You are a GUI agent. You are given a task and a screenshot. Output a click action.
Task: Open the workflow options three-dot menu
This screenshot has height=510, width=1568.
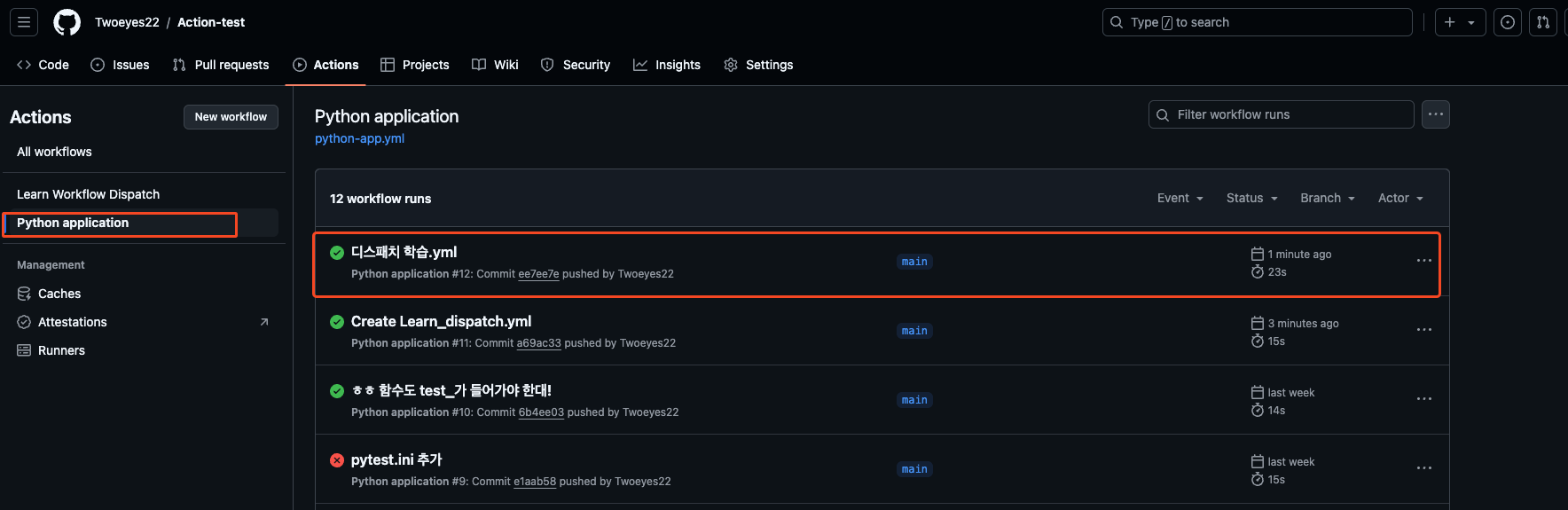pos(1436,114)
